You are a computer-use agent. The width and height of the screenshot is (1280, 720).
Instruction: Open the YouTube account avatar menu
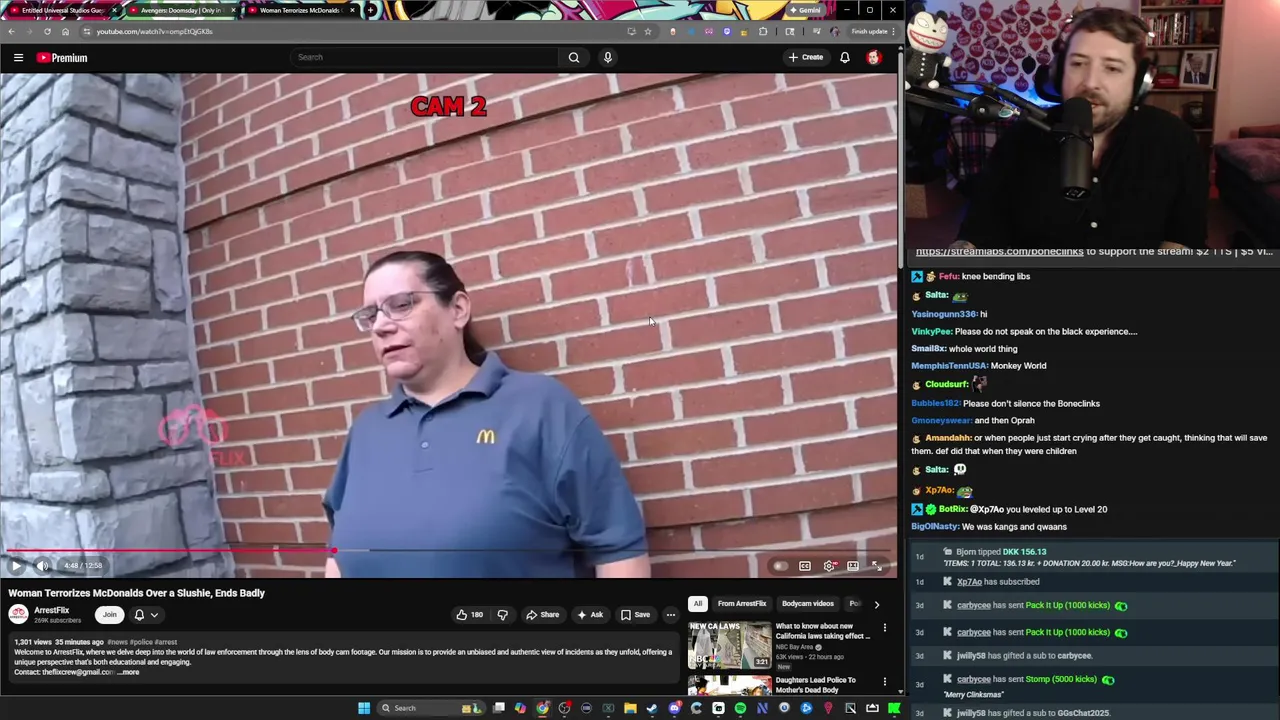pyautogui.click(x=874, y=57)
